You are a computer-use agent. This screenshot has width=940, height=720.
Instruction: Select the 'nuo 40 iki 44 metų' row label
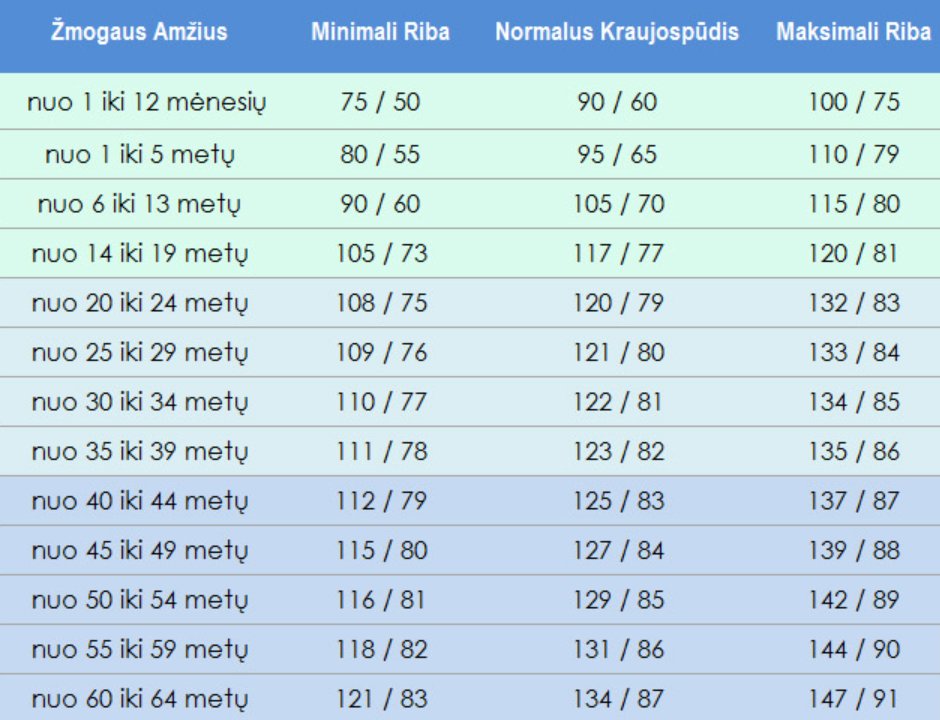point(139,501)
